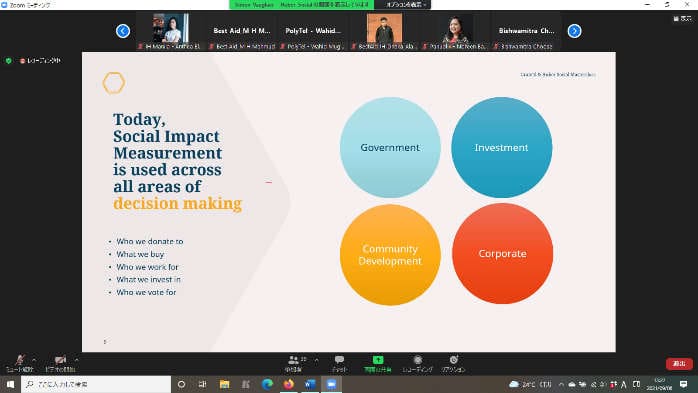The height and width of the screenshot is (393, 698).
Task: Open the view layout button top-right
Action: (x=682, y=19)
